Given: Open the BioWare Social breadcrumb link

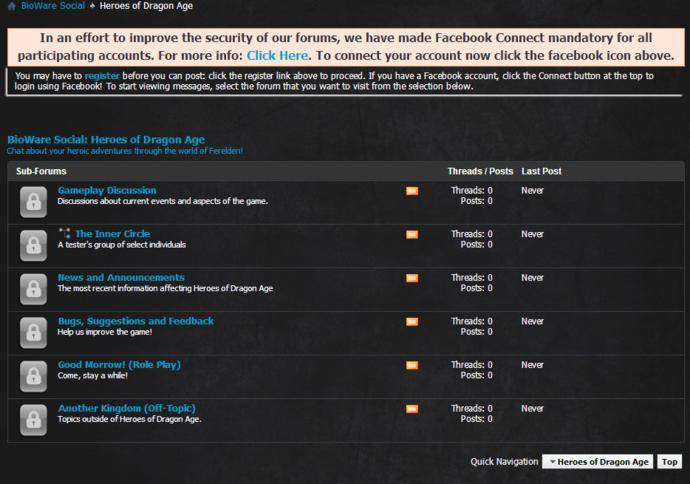Looking at the screenshot, I should pos(53,6).
